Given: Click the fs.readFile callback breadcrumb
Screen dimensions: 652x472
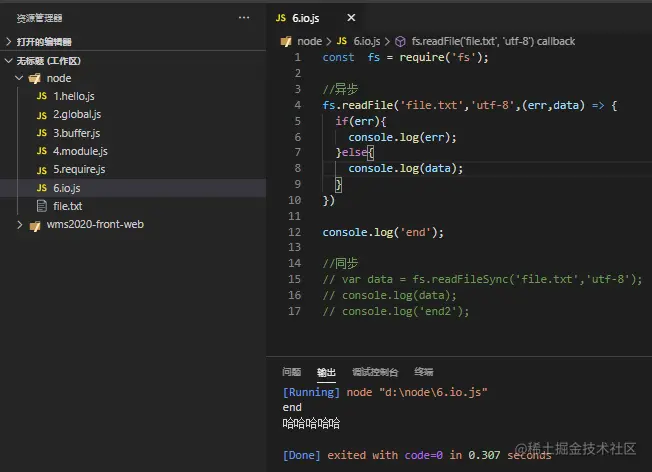Looking at the screenshot, I should point(493,41).
